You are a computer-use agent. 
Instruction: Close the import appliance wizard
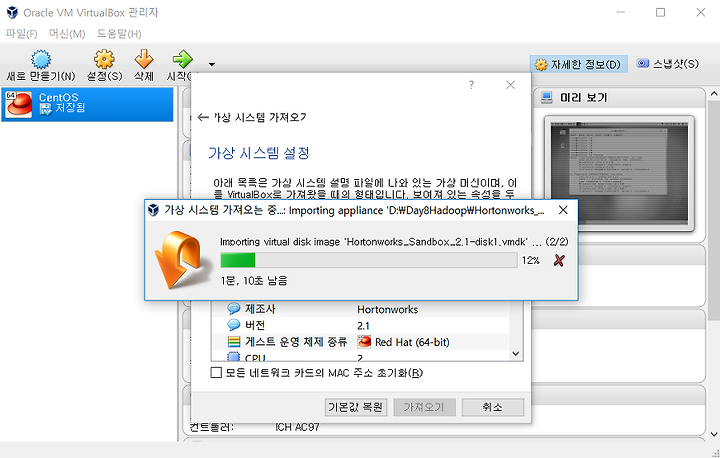[510, 85]
